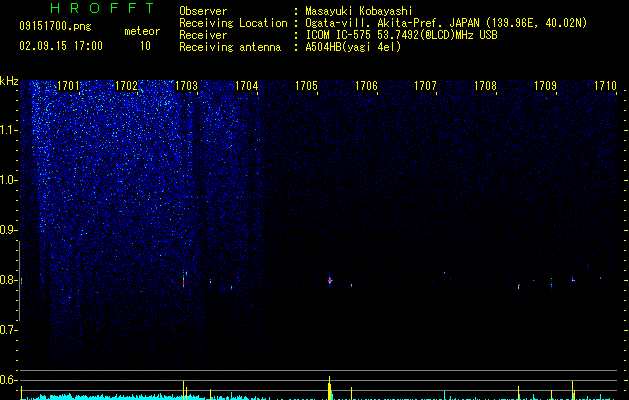Click the 1705 time marker
Viewport: 629px width, 400px height.
tap(306, 86)
